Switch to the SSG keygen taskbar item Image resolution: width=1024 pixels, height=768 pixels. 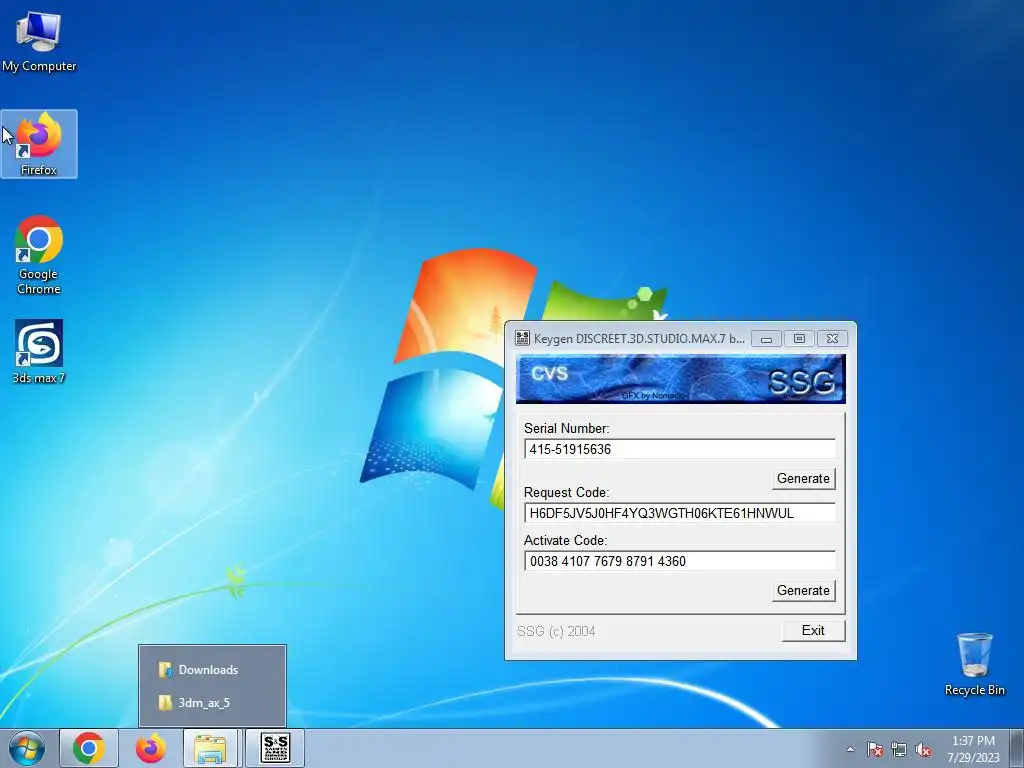[275, 748]
